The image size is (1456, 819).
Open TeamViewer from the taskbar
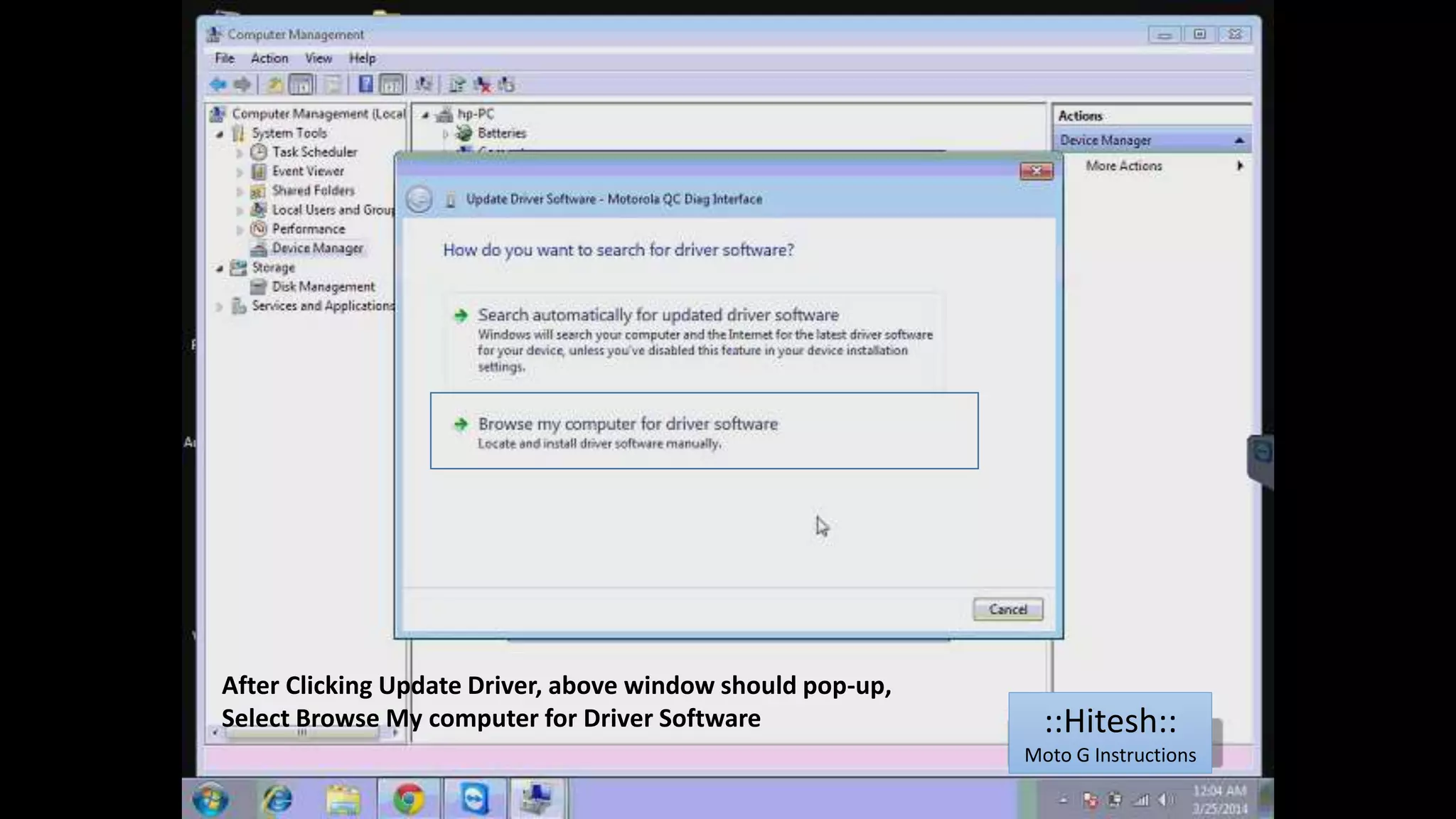pyautogui.click(x=474, y=799)
